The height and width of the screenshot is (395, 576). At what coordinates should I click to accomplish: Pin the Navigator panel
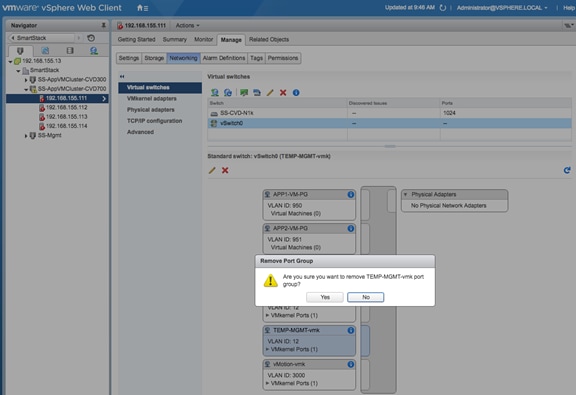104,25
